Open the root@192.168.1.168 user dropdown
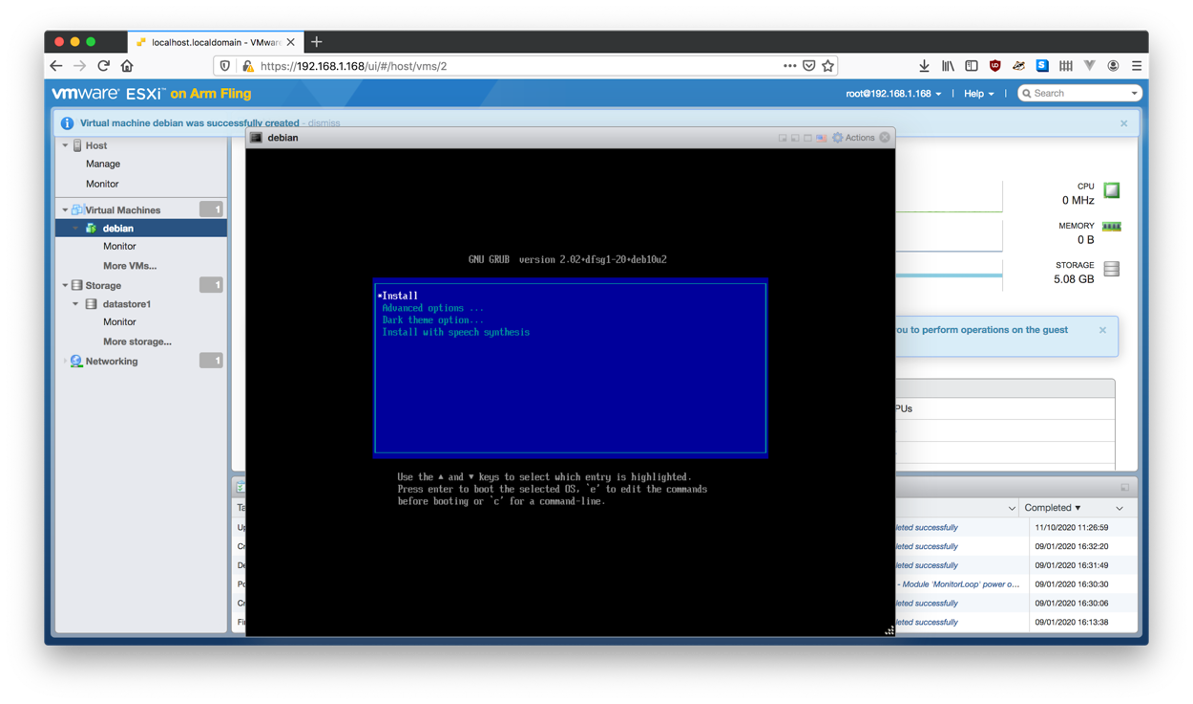Screen dimensions: 1193x704 [x=893, y=94]
